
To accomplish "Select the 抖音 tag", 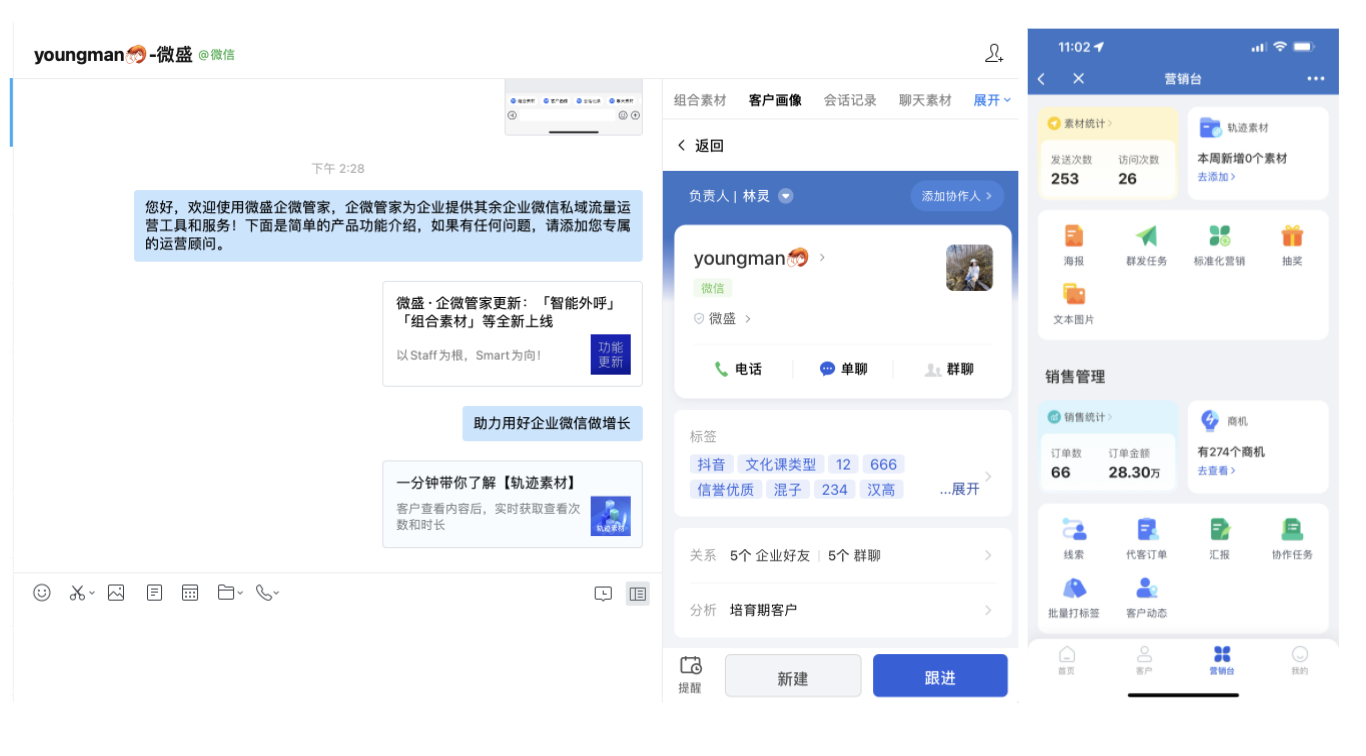I will 711,464.
